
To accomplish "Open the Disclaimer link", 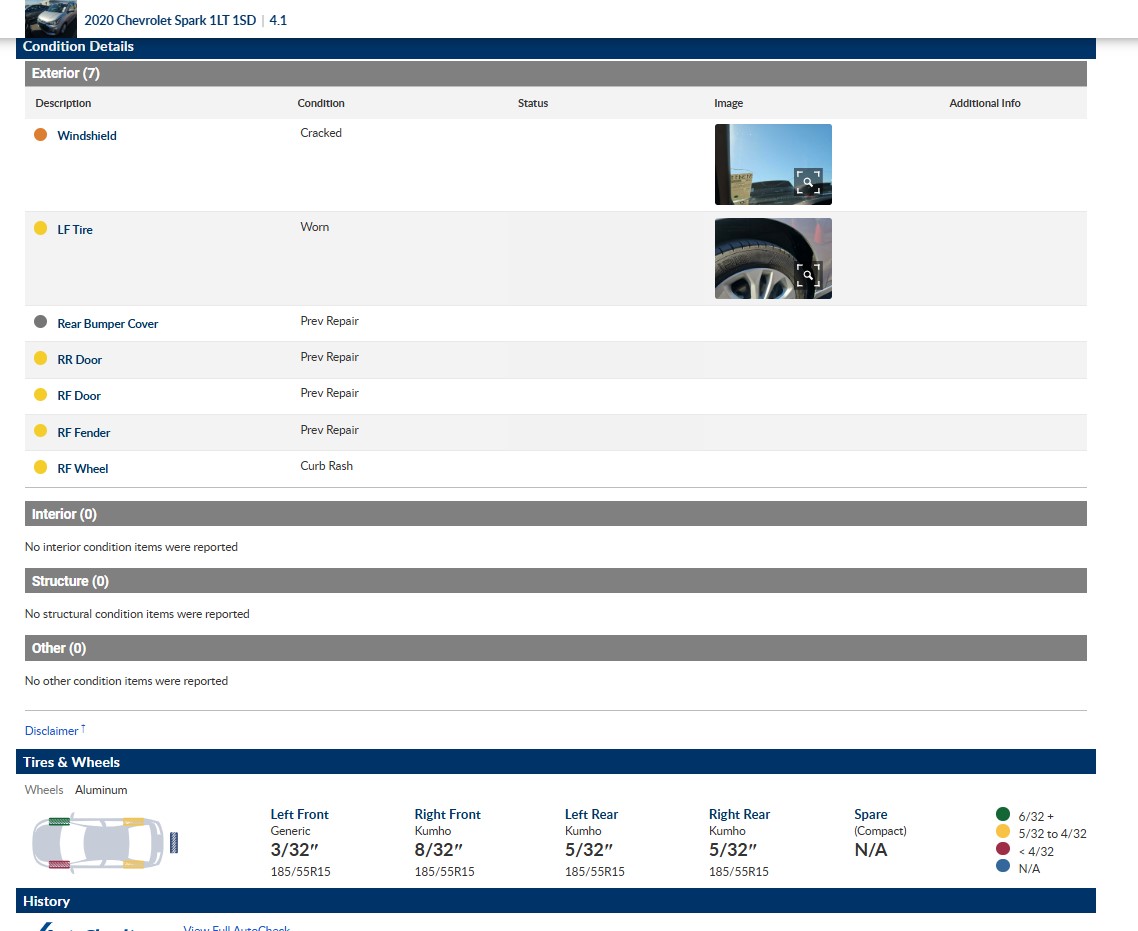I will (x=54, y=731).
